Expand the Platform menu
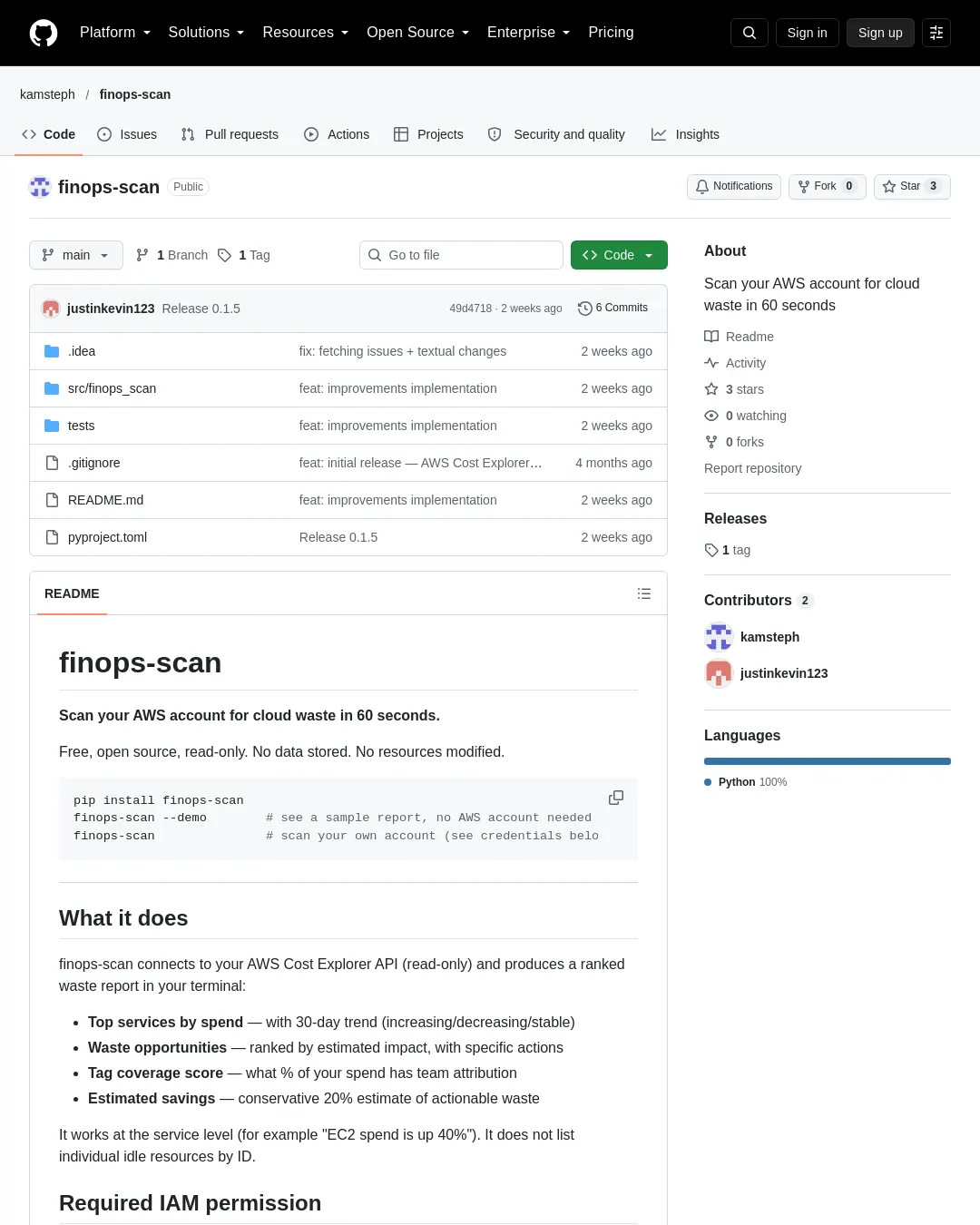This screenshot has height=1225, width=980. 115,33
